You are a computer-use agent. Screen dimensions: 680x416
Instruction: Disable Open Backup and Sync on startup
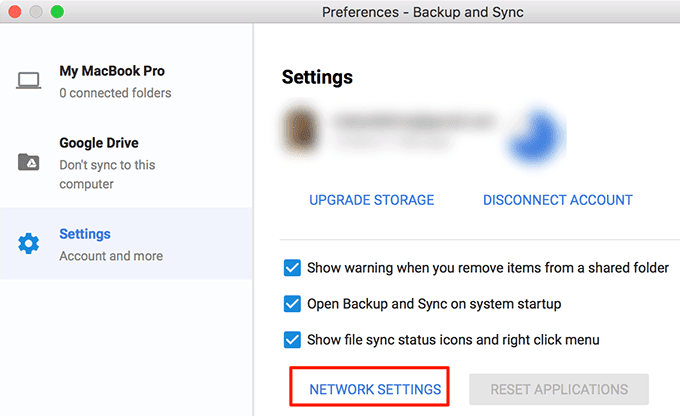click(292, 304)
